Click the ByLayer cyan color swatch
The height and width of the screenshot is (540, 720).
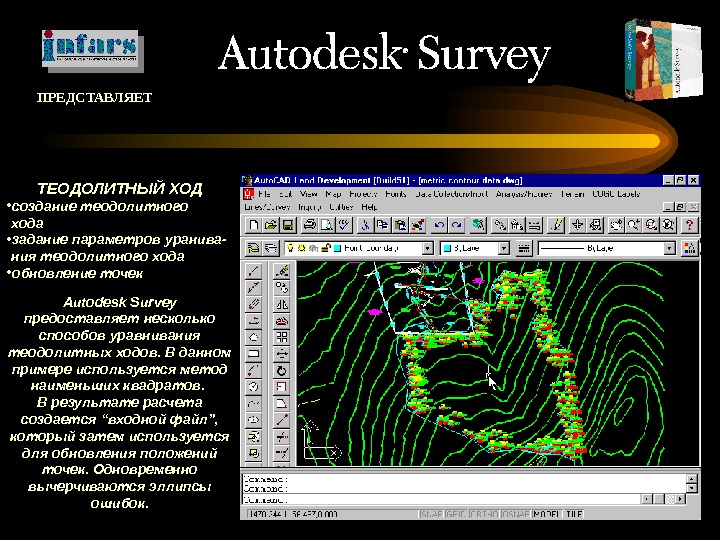447,248
